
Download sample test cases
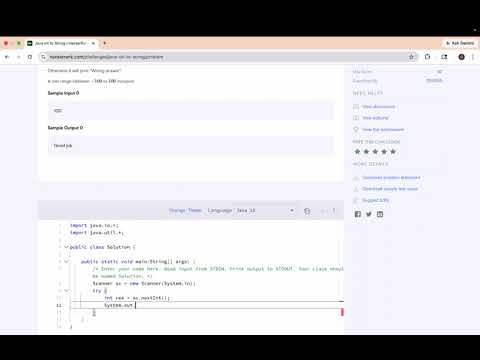[x=390, y=189]
